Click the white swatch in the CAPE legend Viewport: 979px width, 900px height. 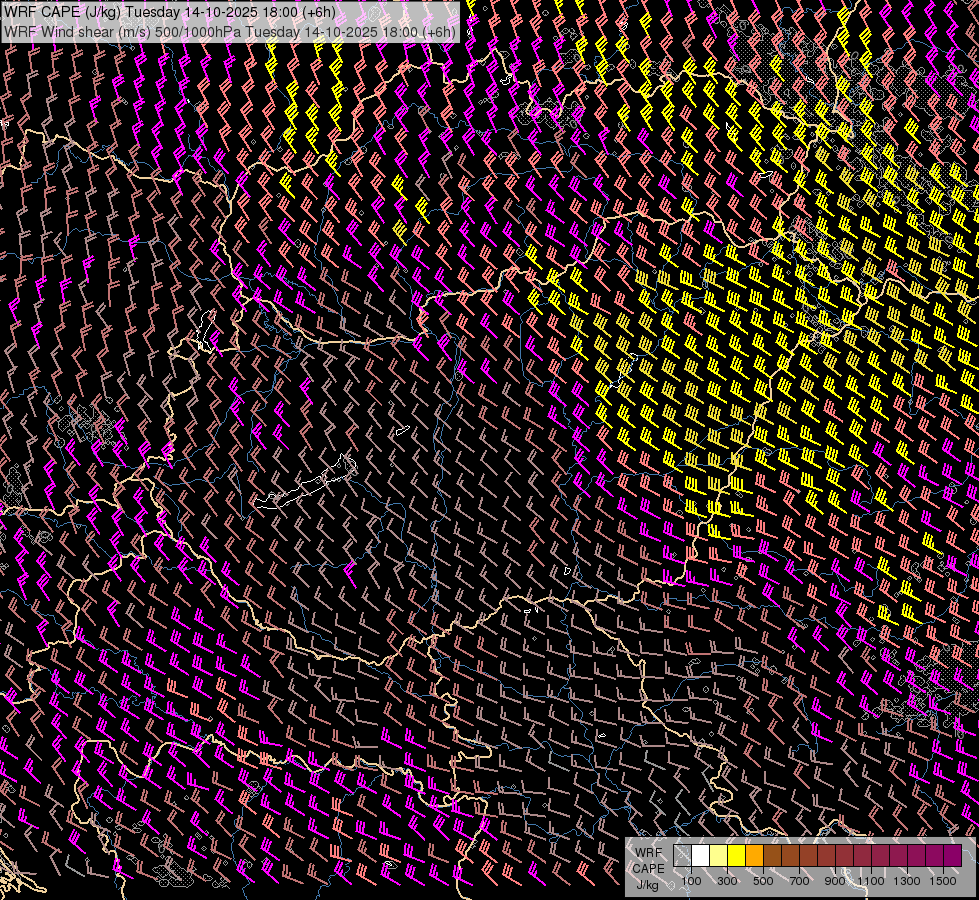[x=701, y=855]
